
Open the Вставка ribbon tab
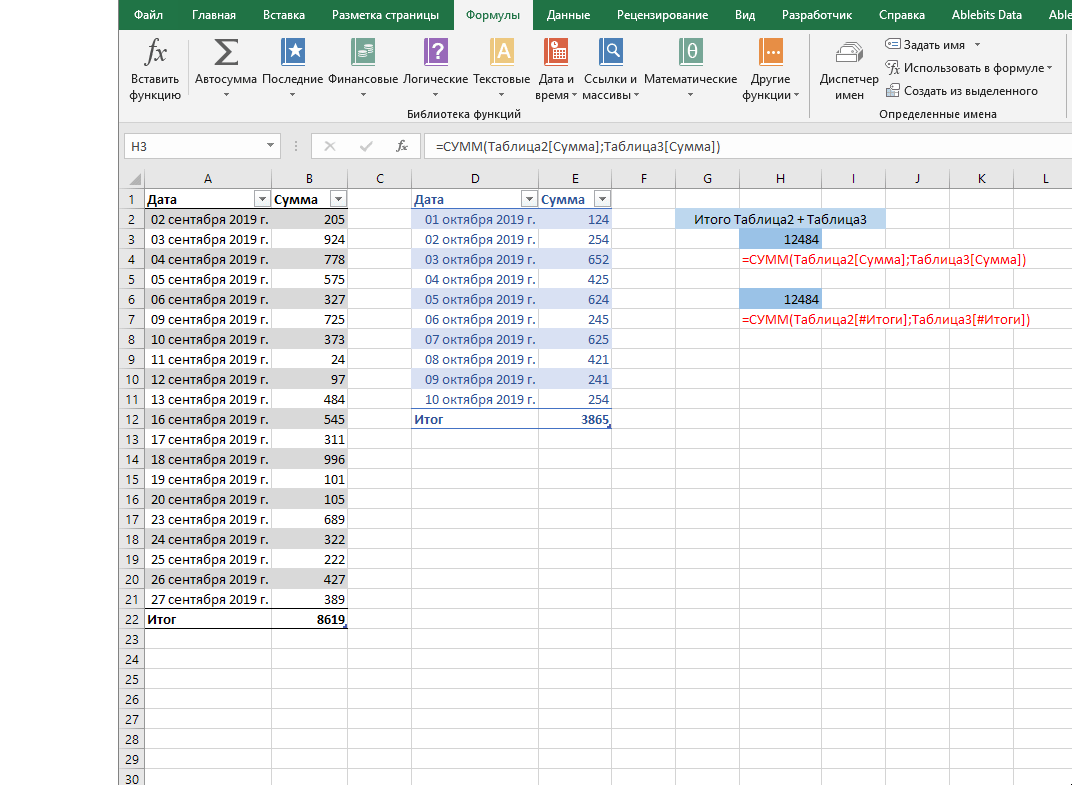284,15
